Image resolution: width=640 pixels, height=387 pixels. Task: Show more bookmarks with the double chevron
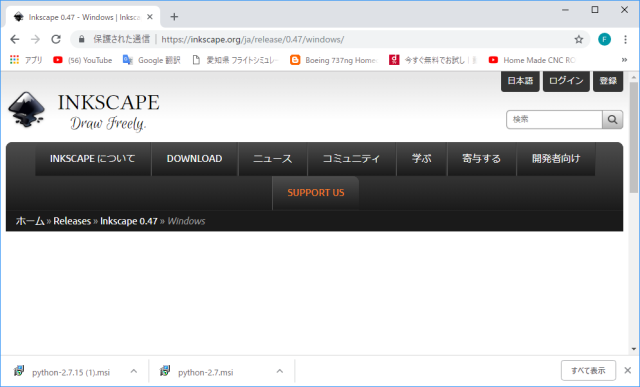point(624,60)
